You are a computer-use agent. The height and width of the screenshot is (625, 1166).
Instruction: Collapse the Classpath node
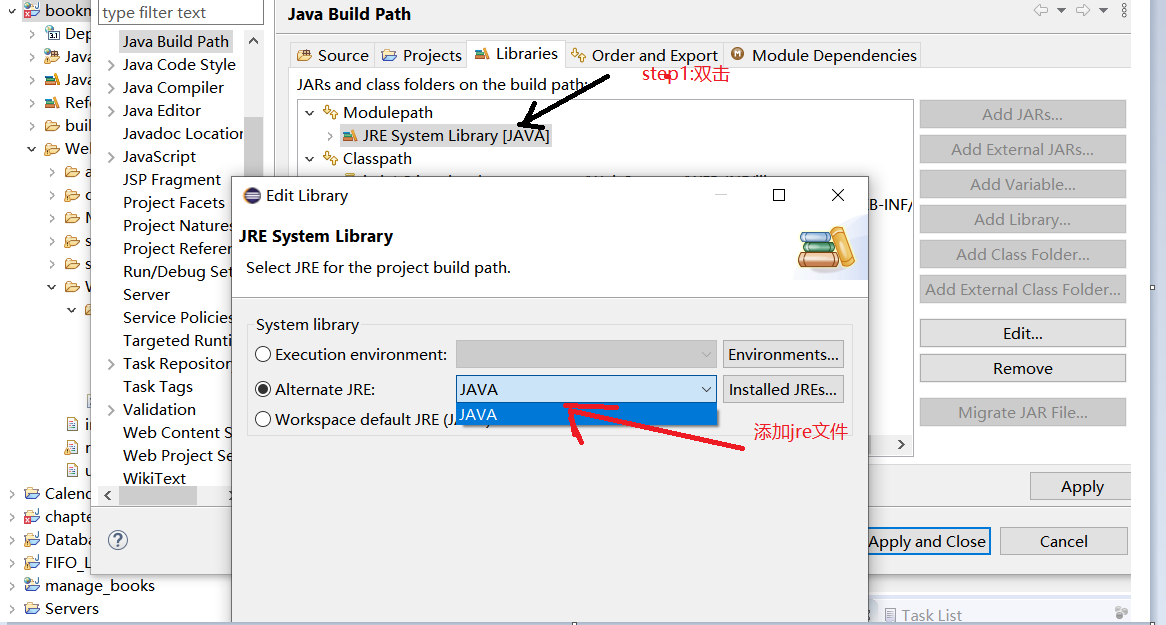(309, 159)
